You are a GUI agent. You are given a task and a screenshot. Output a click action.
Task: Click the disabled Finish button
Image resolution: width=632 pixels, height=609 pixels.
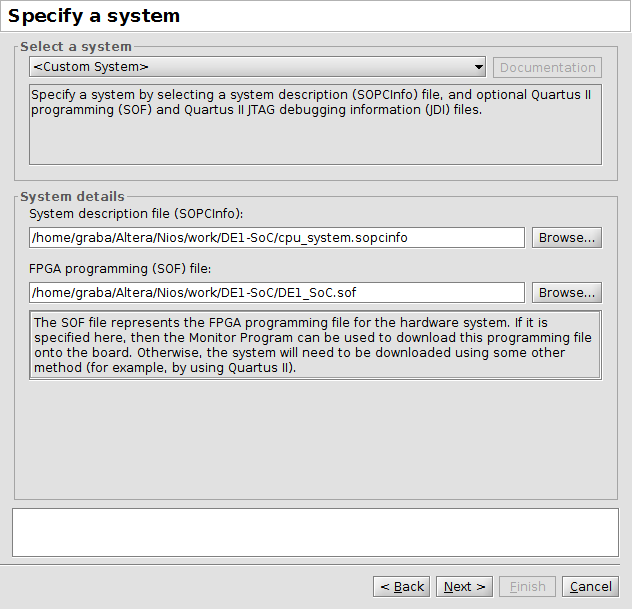527,586
